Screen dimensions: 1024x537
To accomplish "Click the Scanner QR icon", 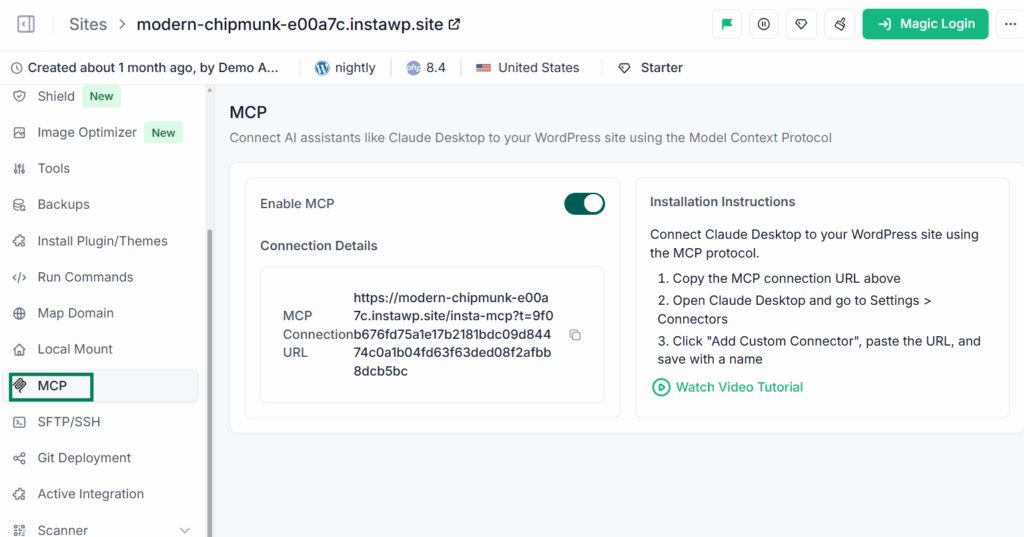I will 20,530.
